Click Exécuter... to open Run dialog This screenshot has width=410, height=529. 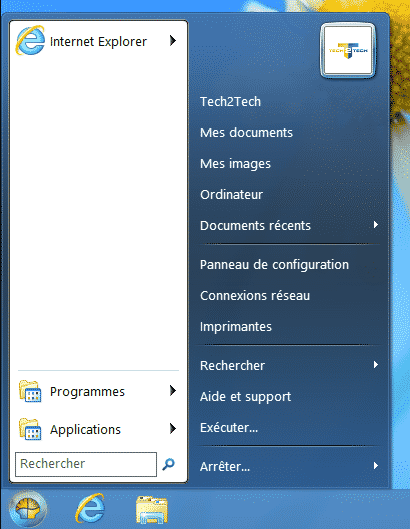click(x=229, y=427)
